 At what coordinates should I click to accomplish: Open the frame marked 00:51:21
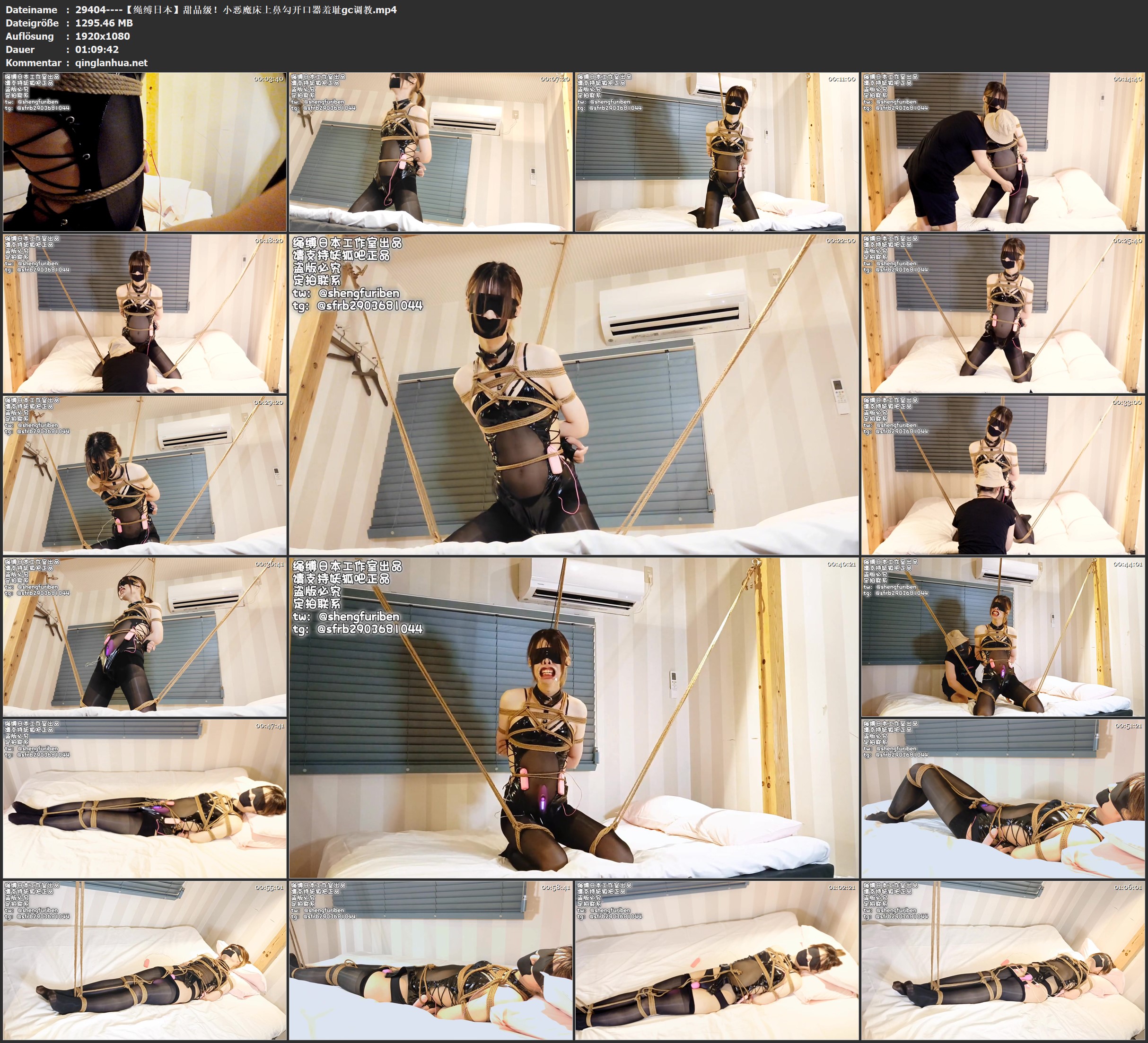pyautogui.click(x=1002, y=798)
